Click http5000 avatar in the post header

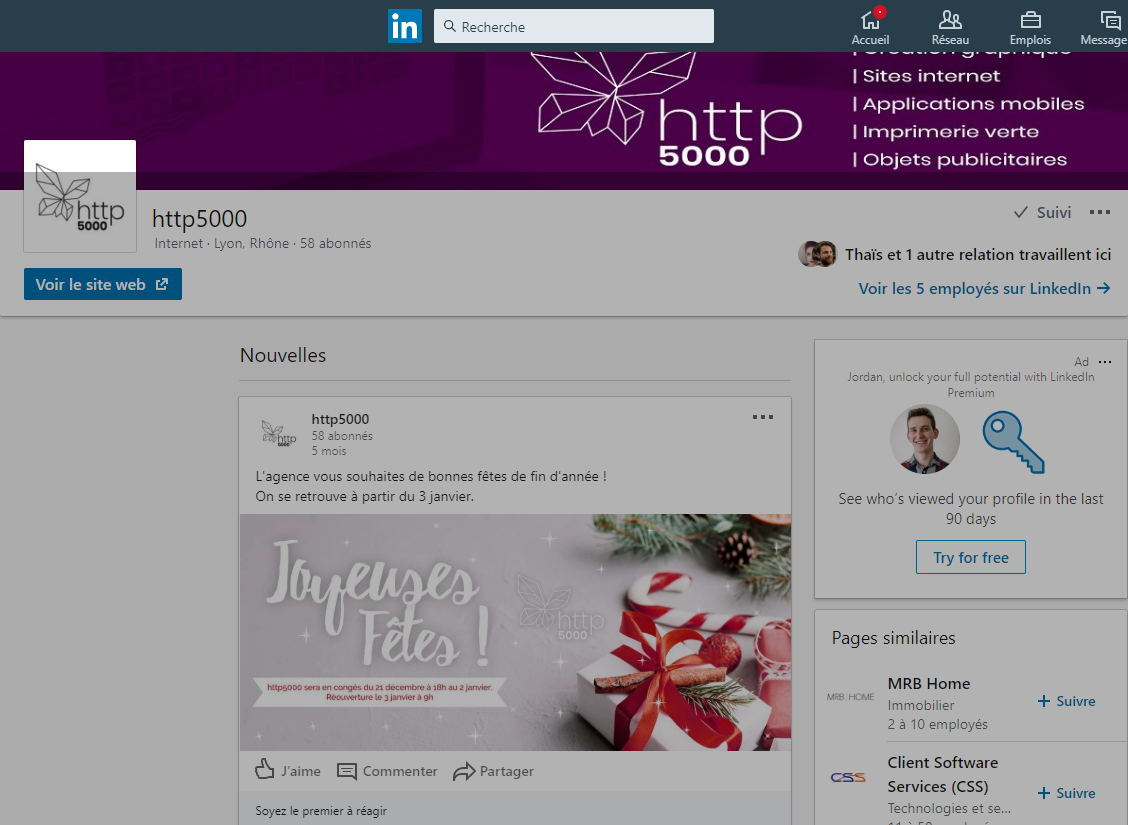click(x=278, y=434)
